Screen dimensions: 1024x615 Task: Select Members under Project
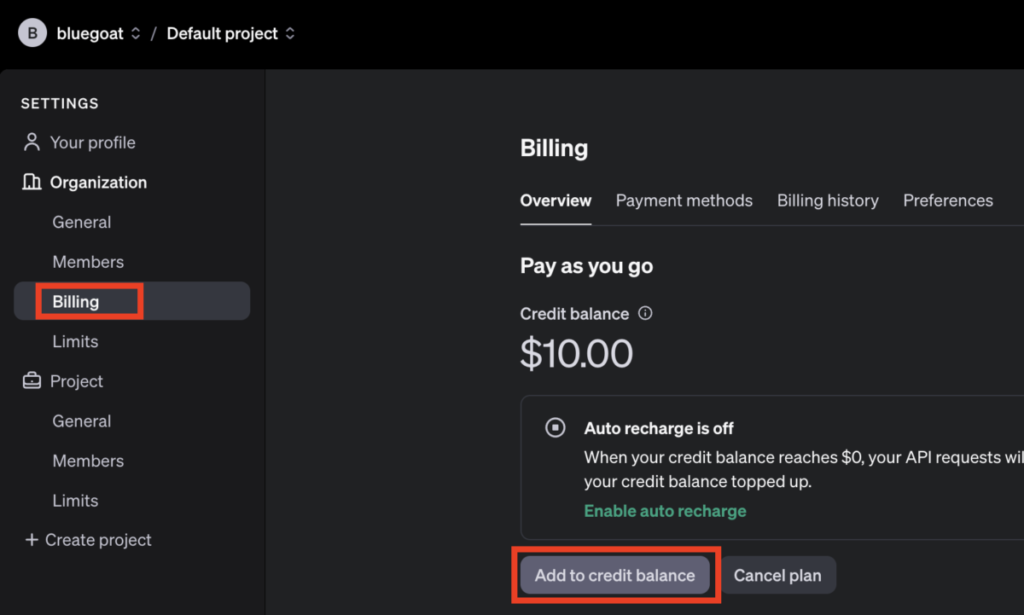(x=88, y=461)
